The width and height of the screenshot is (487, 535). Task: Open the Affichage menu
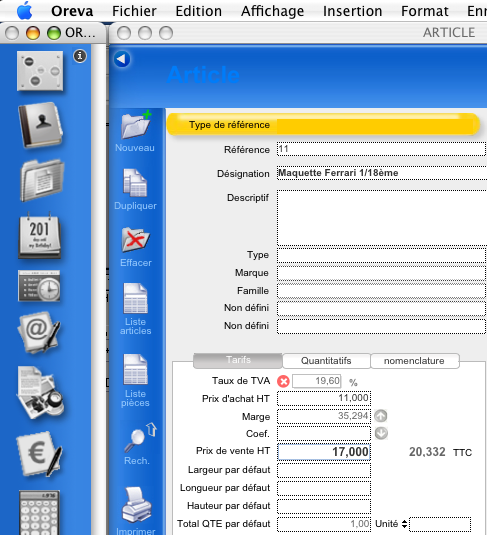(x=272, y=11)
